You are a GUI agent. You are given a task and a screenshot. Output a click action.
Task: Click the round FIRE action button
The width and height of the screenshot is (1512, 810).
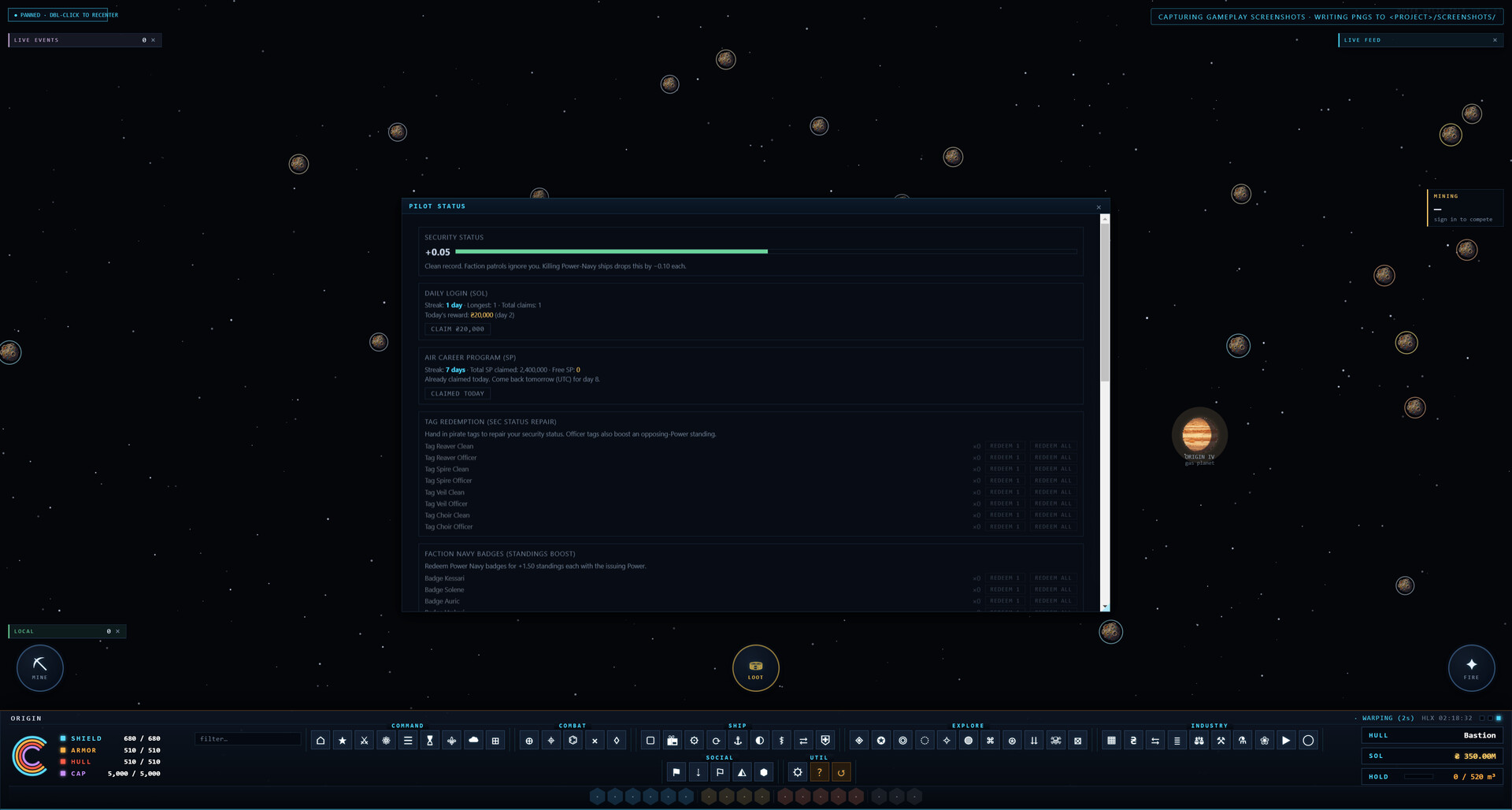1472,668
